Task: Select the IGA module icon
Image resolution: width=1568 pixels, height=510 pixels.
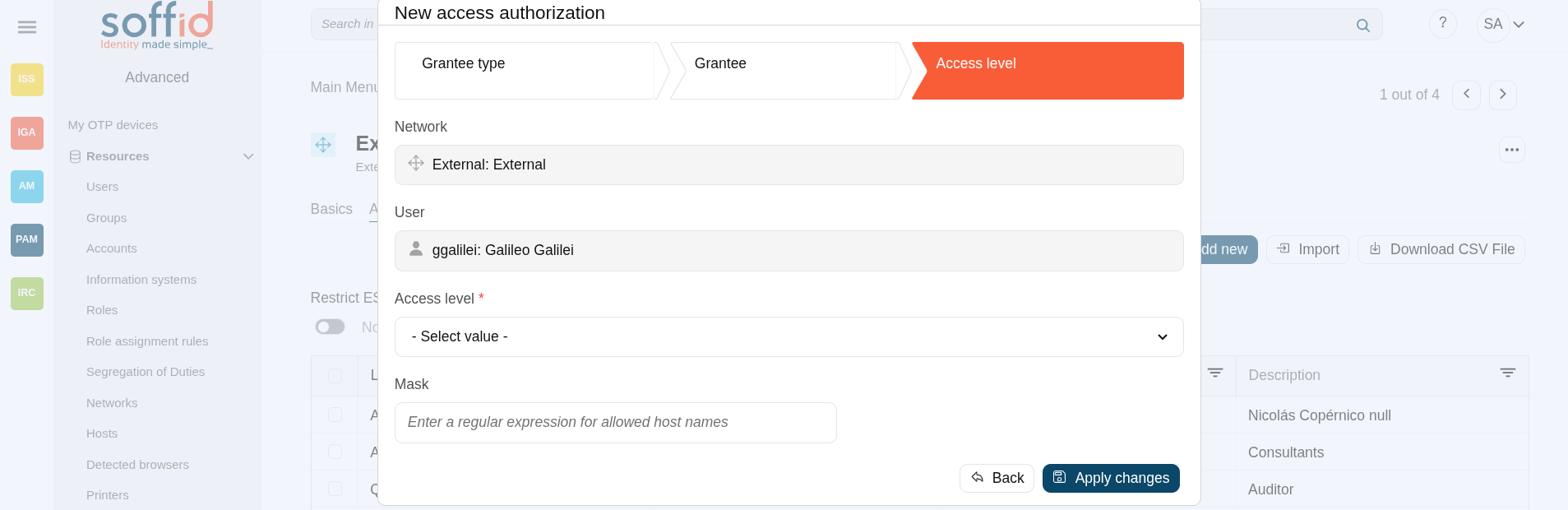Action: [x=27, y=132]
